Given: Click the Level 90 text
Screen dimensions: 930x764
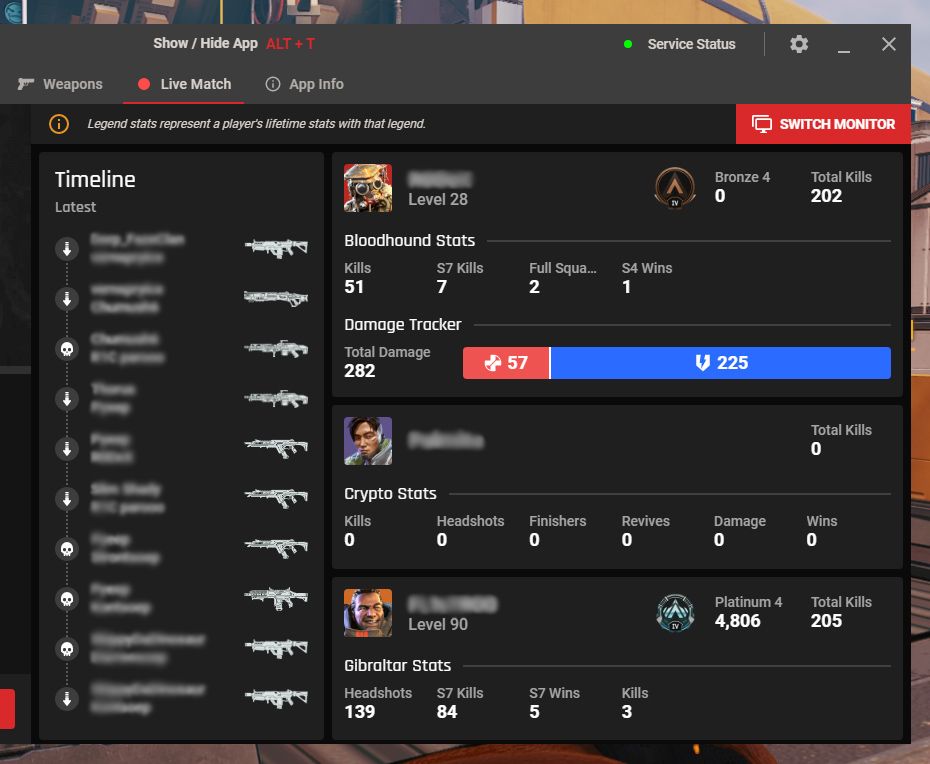Looking at the screenshot, I should point(438,624).
